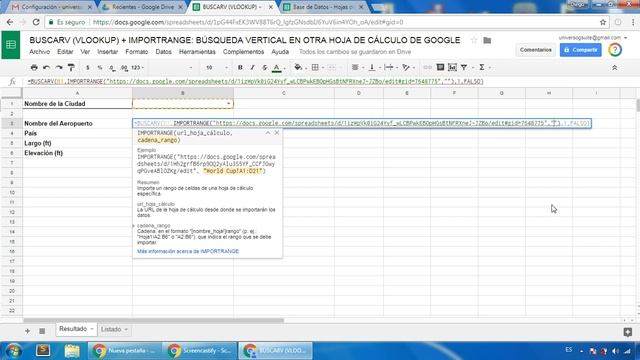This screenshot has width=640, height=360.
Task: Bookmark this page with star icon
Action: point(603,22)
